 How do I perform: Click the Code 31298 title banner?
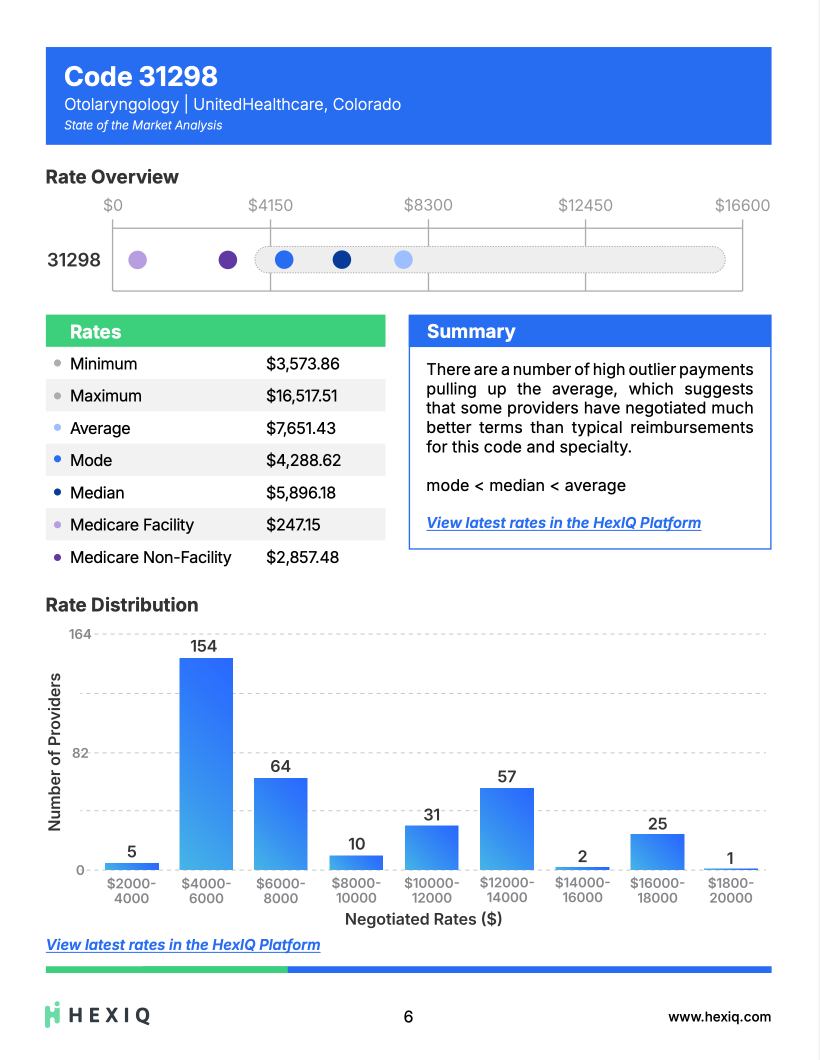[x=408, y=97]
